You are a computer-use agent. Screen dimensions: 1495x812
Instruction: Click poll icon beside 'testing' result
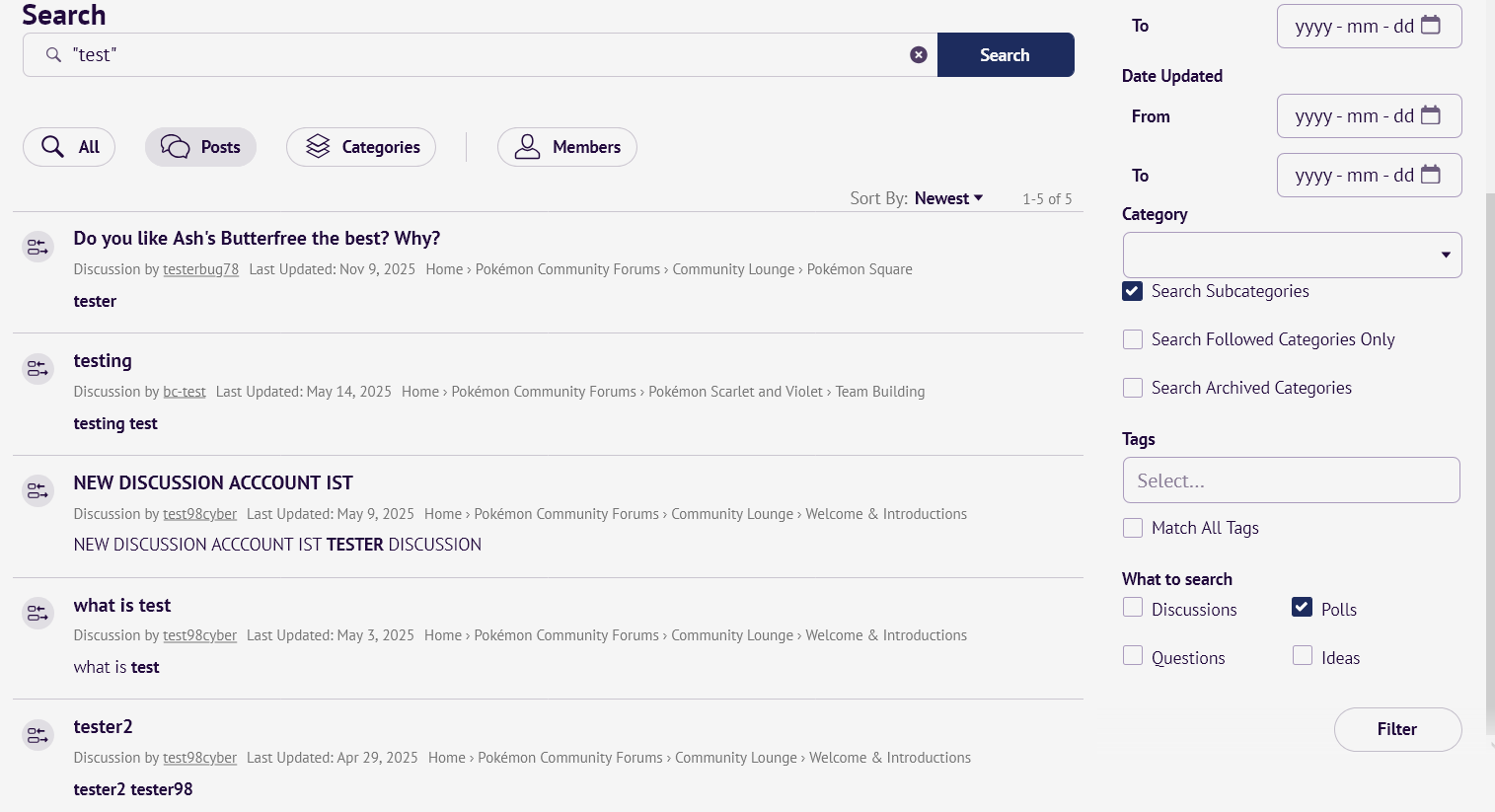pos(37,369)
